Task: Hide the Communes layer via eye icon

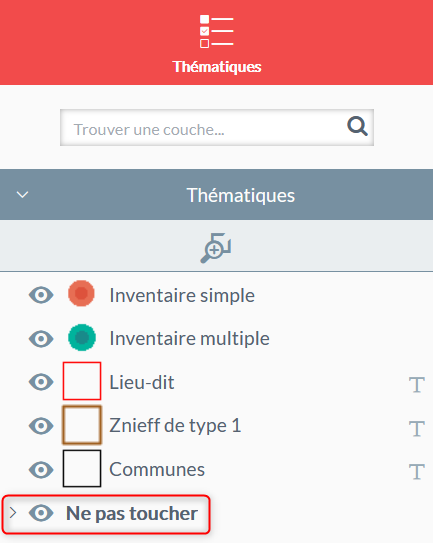Action: [41, 470]
